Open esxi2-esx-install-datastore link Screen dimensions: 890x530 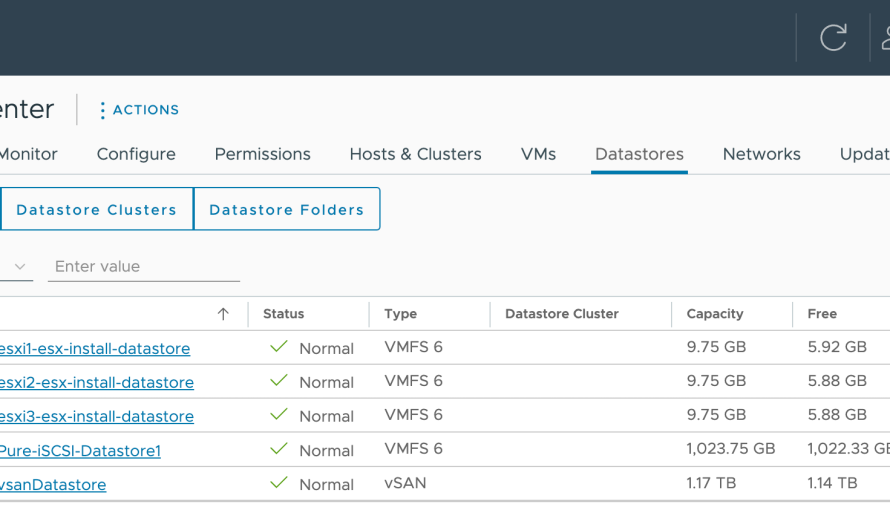pyautogui.click(x=97, y=383)
